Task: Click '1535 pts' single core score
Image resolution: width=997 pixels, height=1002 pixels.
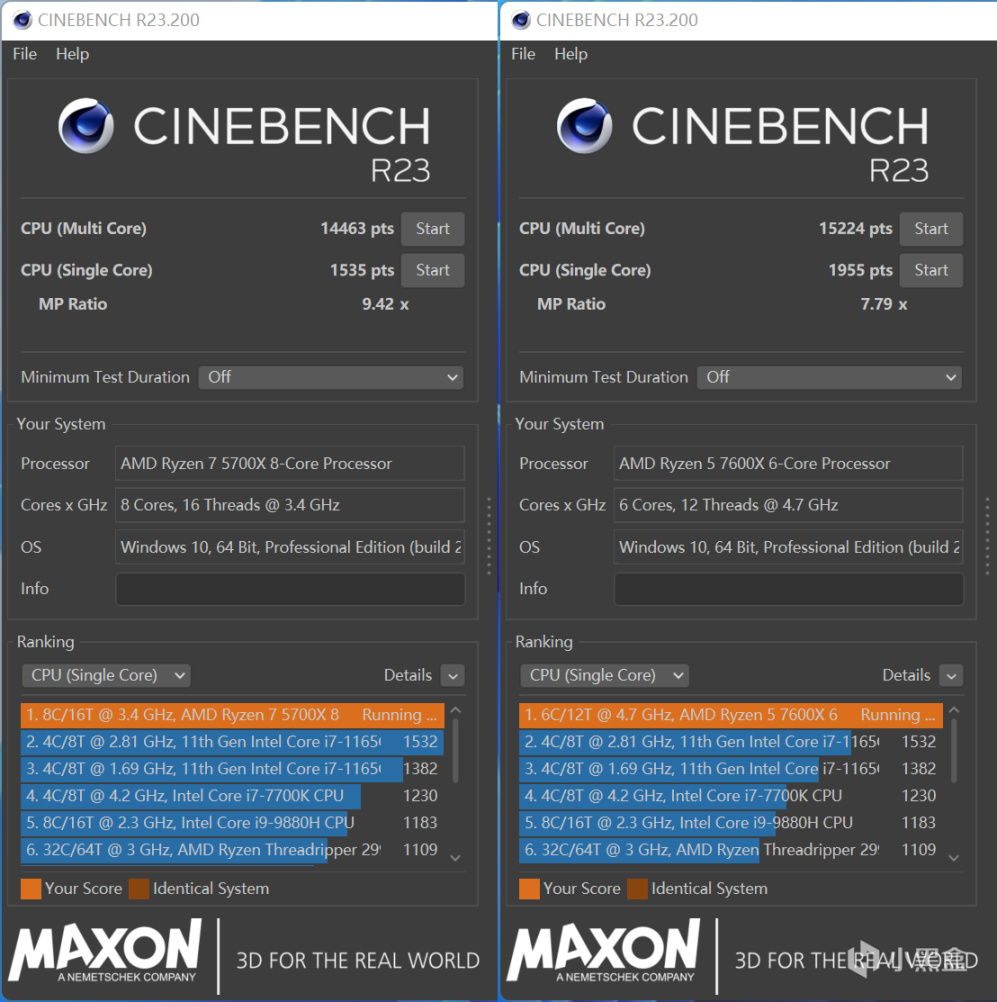Action: [x=362, y=270]
